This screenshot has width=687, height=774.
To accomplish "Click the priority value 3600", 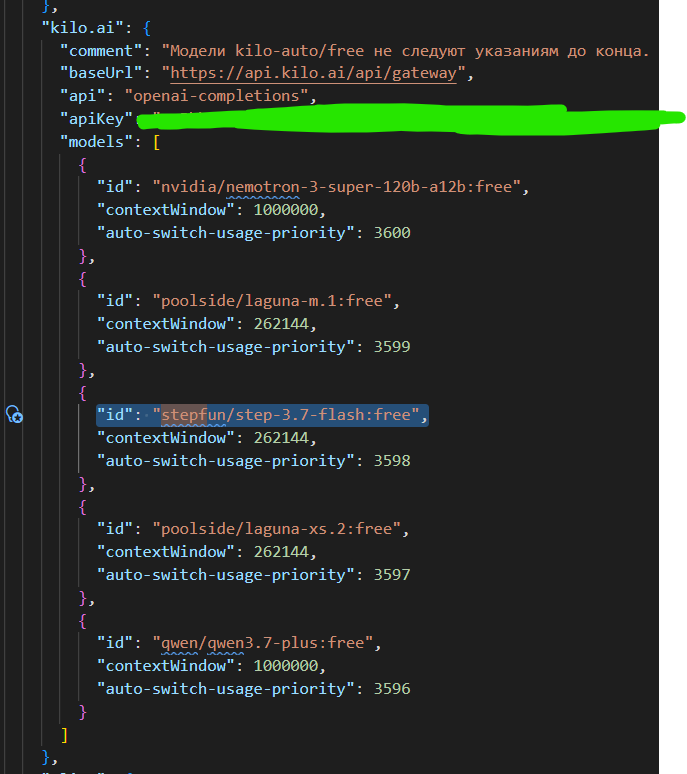I will tap(392, 232).
